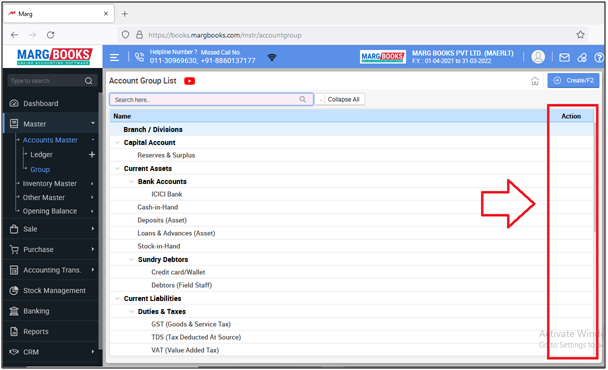This screenshot has width=608, height=370.
Task: Click the MARG BOOKS logo in sidebar
Action: tap(55, 57)
